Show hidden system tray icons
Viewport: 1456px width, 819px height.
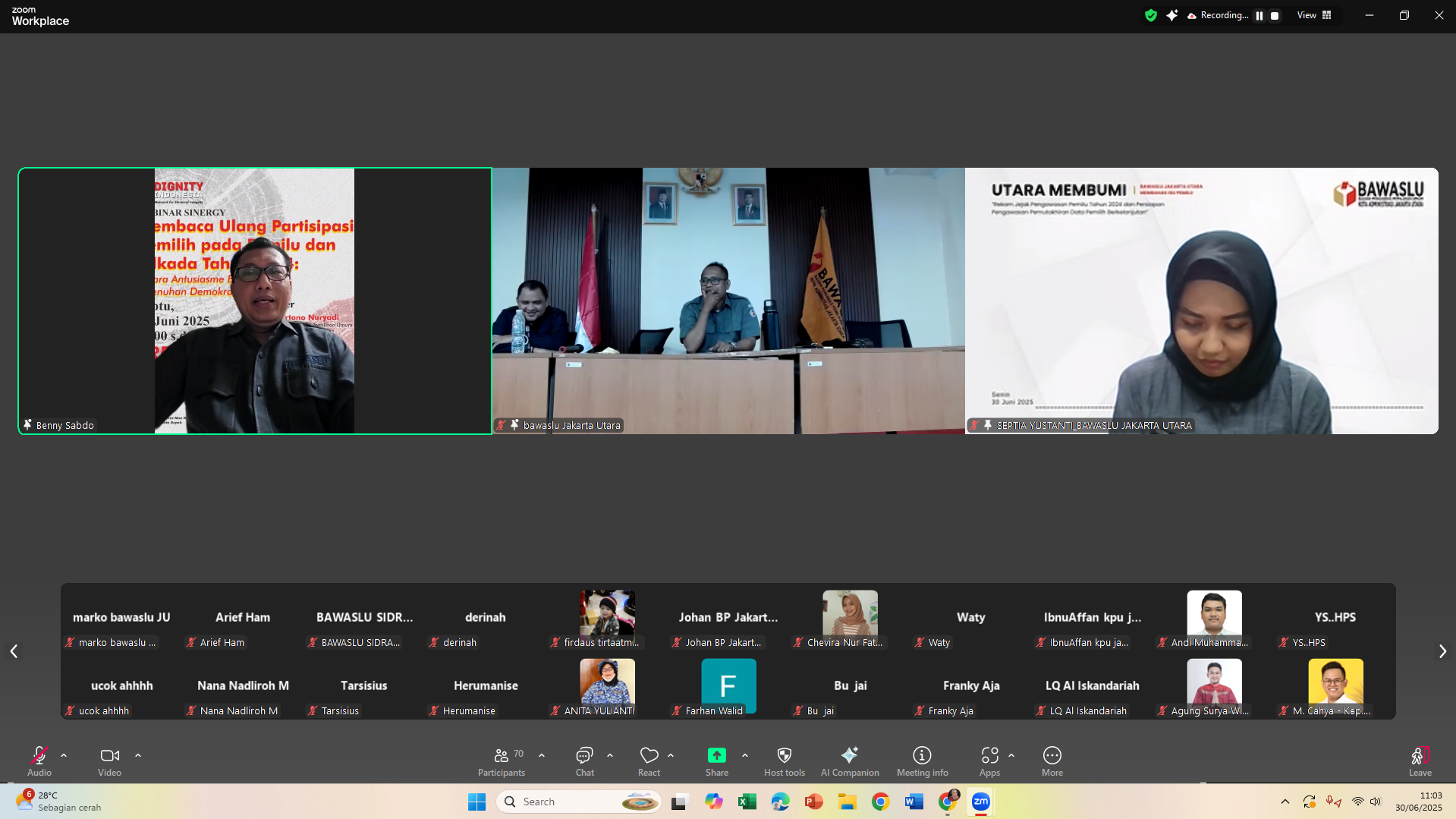(1285, 802)
